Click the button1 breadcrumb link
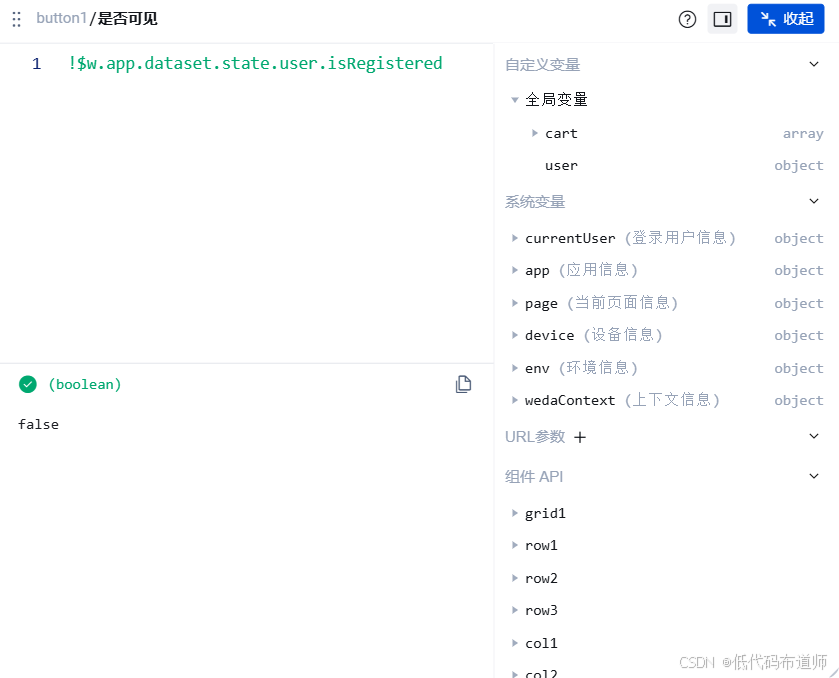Image resolution: width=839 pixels, height=678 pixels. coord(61,18)
